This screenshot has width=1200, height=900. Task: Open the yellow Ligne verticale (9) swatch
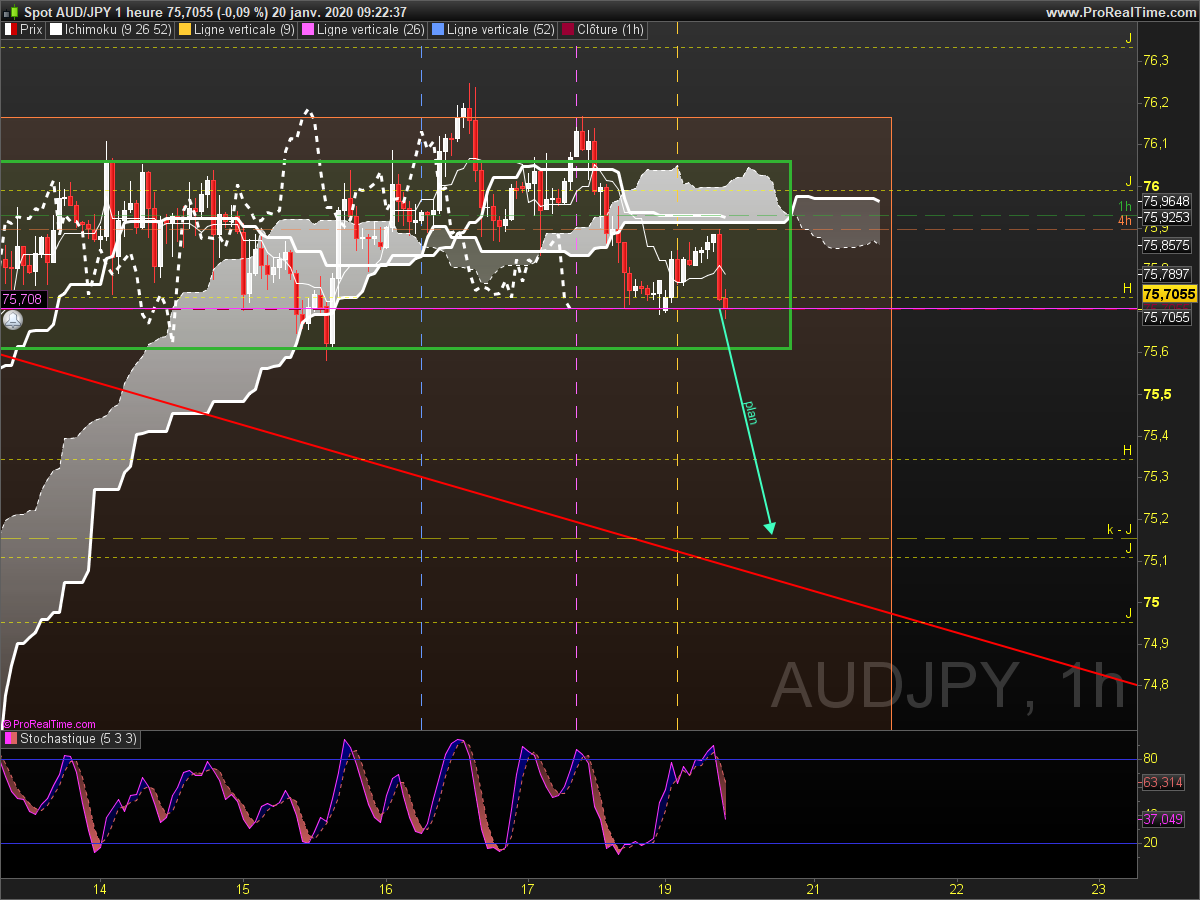[184, 30]
